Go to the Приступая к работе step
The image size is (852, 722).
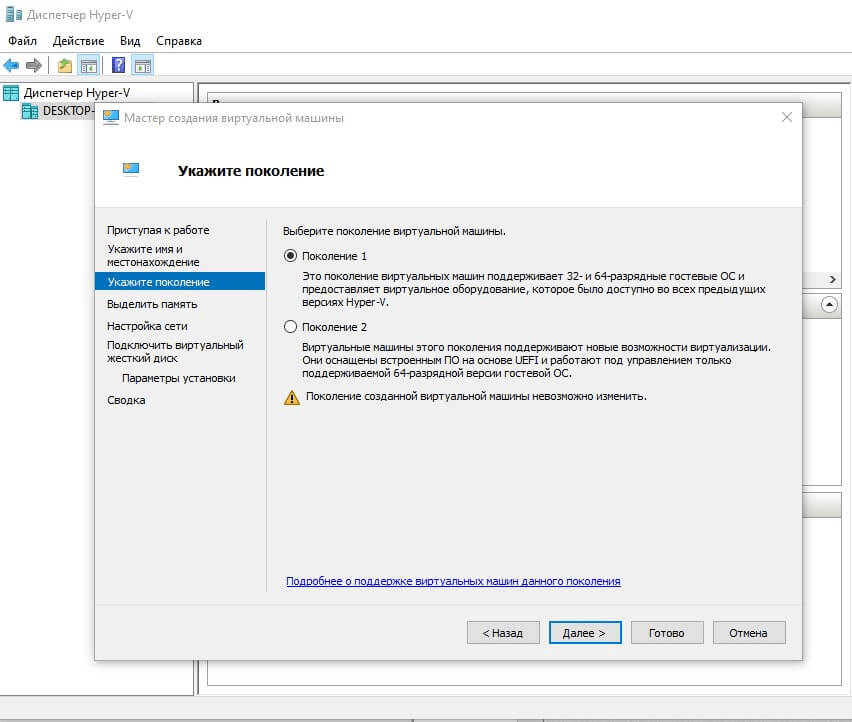158,230
